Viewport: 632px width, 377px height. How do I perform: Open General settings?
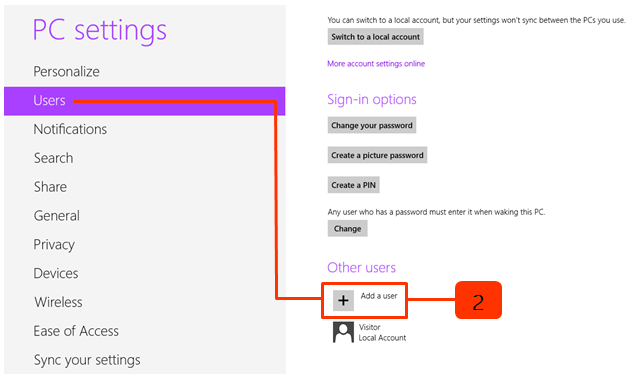point(57,216)
